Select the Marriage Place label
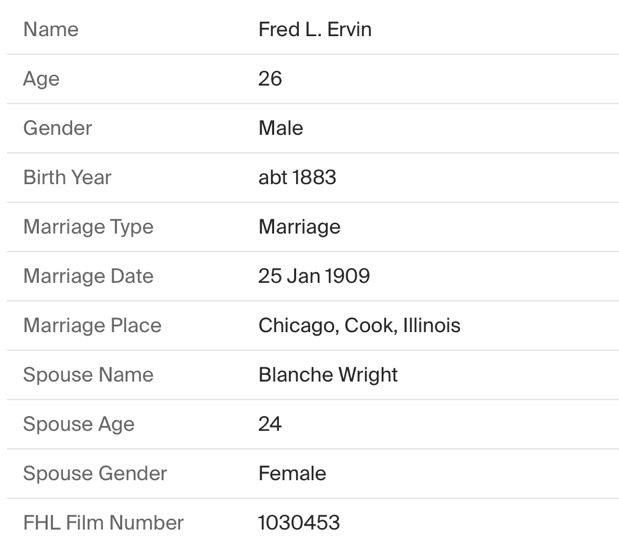619x559 pixels. click(92, 326)
